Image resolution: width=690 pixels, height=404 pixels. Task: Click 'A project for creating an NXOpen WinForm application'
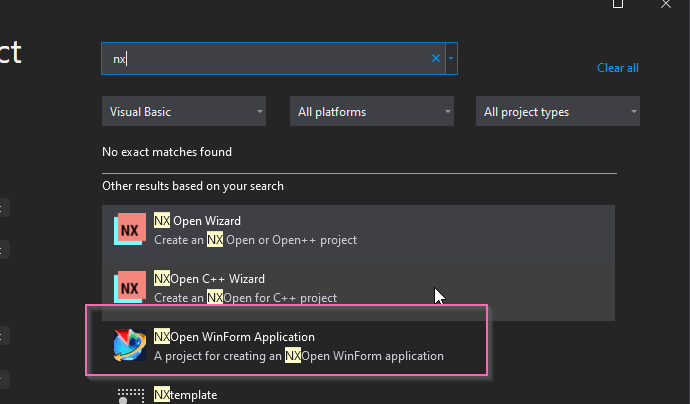299,356
